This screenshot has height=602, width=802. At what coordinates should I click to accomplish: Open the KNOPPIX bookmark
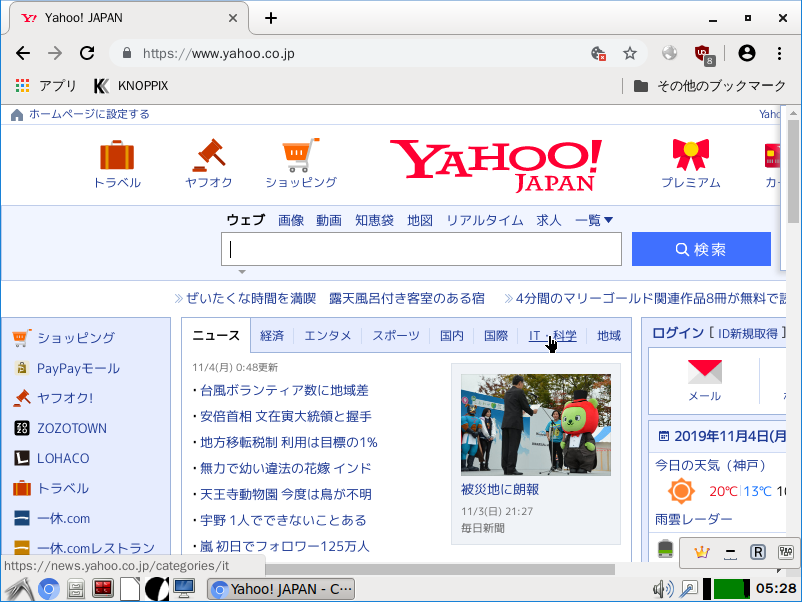point(131,85)
